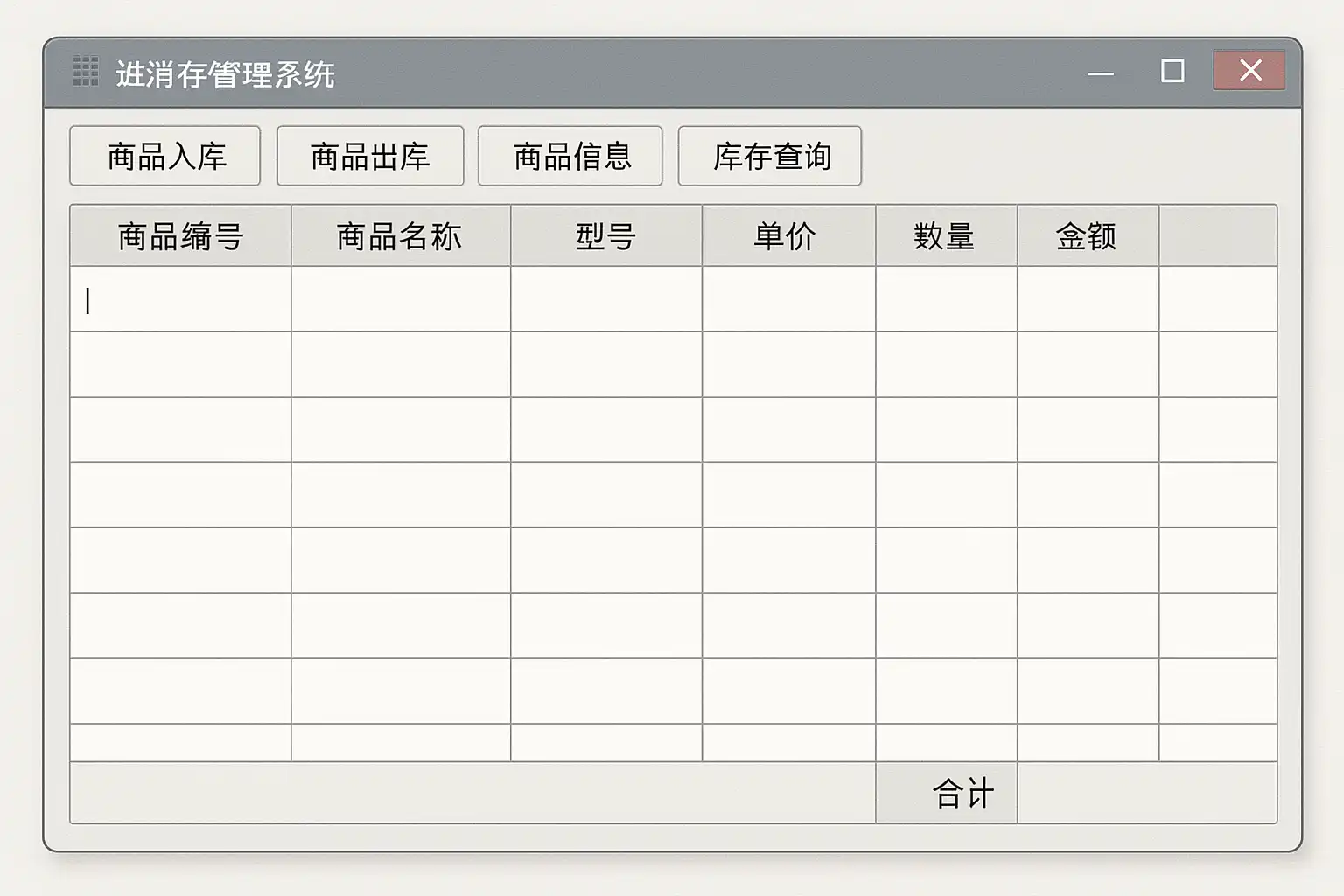Focus the first 商品编号 cell with cursor
This screenshot has height=896, width=1344.
(x=180, y=300)
